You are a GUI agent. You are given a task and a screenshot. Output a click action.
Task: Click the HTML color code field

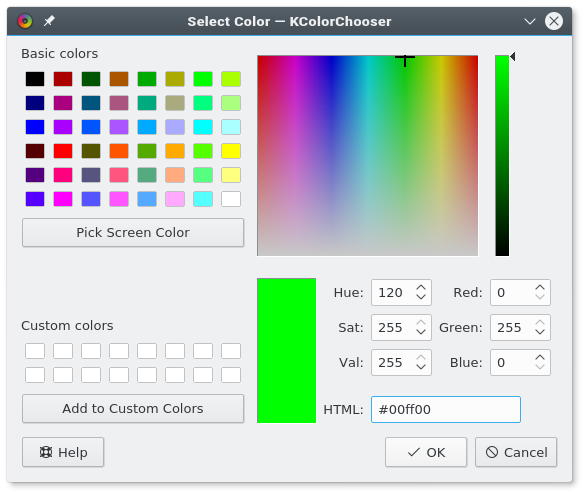(446, 410)
